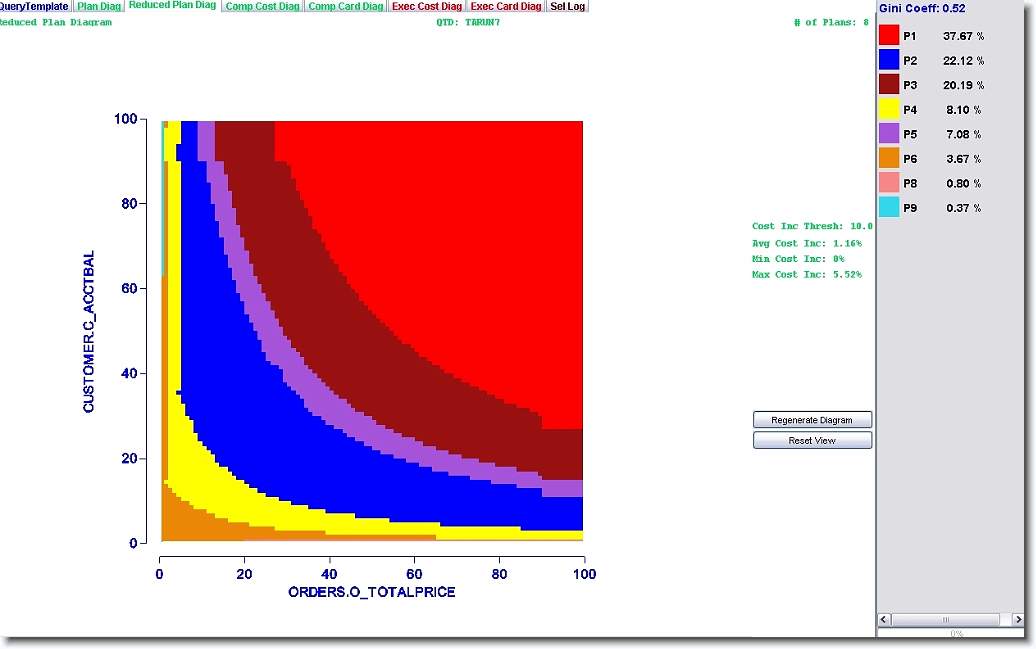Image resolution: width=1036 pixels, height=649 pixels.
Task: Open the QueryTemplate tab
Action: [35, 6]
